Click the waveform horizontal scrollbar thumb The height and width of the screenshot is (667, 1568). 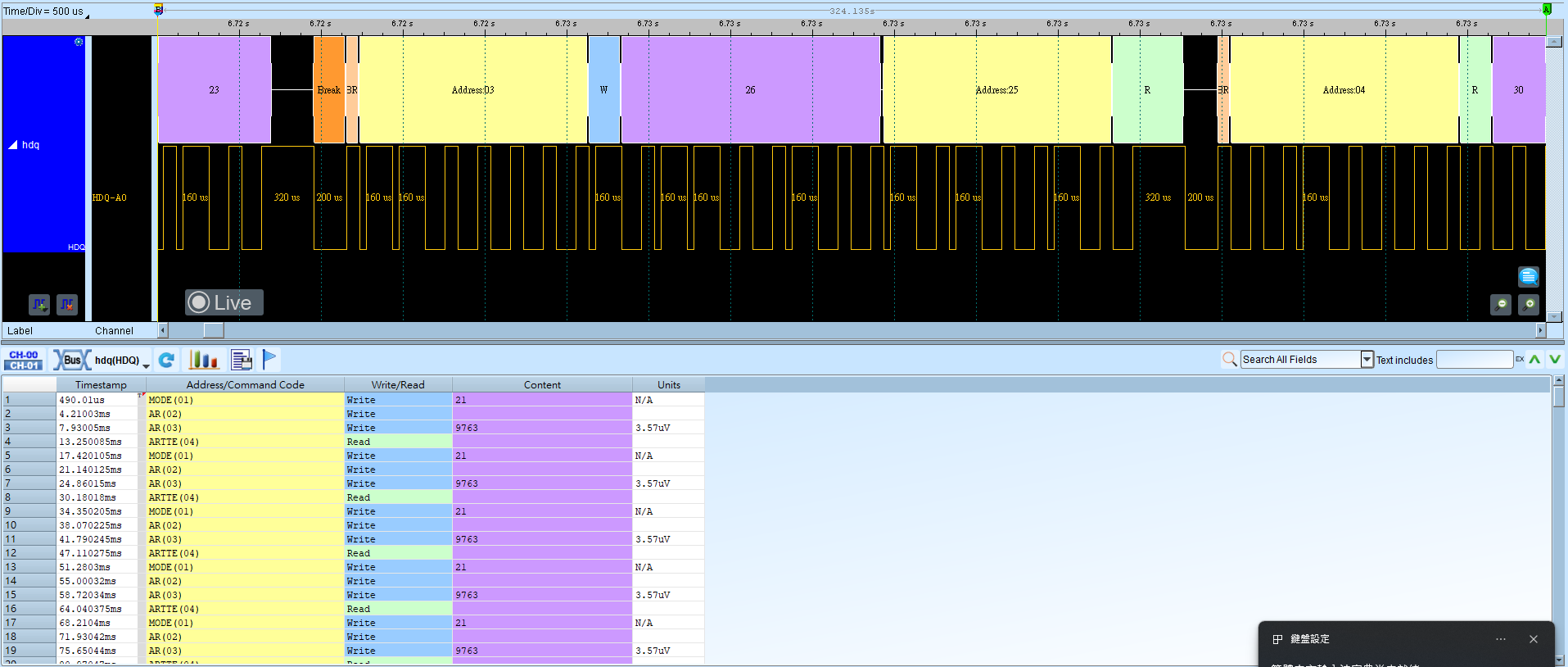coord(214,330)
